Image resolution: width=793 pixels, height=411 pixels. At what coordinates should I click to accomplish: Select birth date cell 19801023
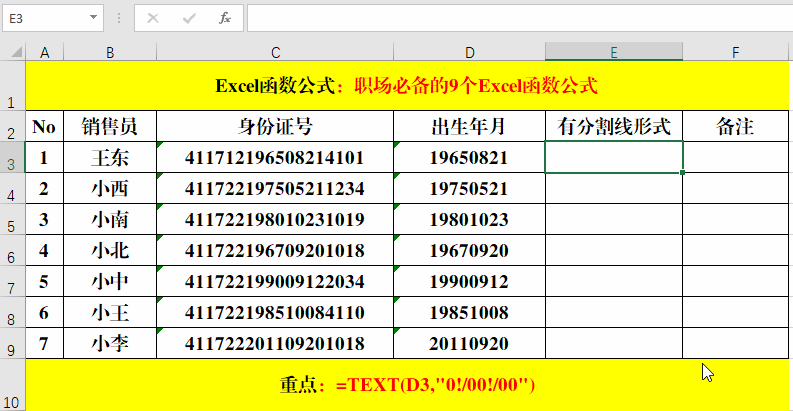pos(469,219)
